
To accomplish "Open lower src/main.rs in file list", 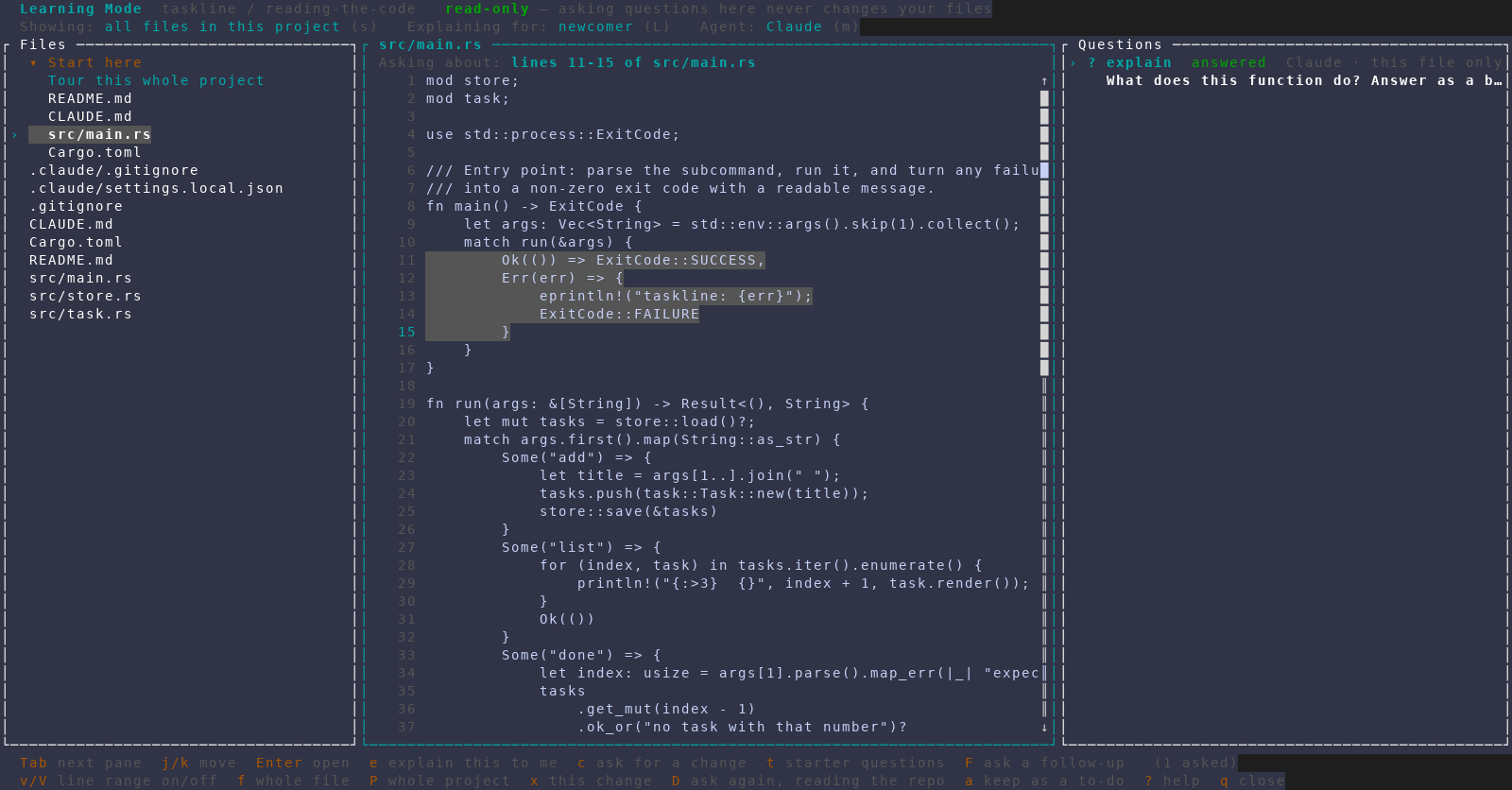I will 80,279.
